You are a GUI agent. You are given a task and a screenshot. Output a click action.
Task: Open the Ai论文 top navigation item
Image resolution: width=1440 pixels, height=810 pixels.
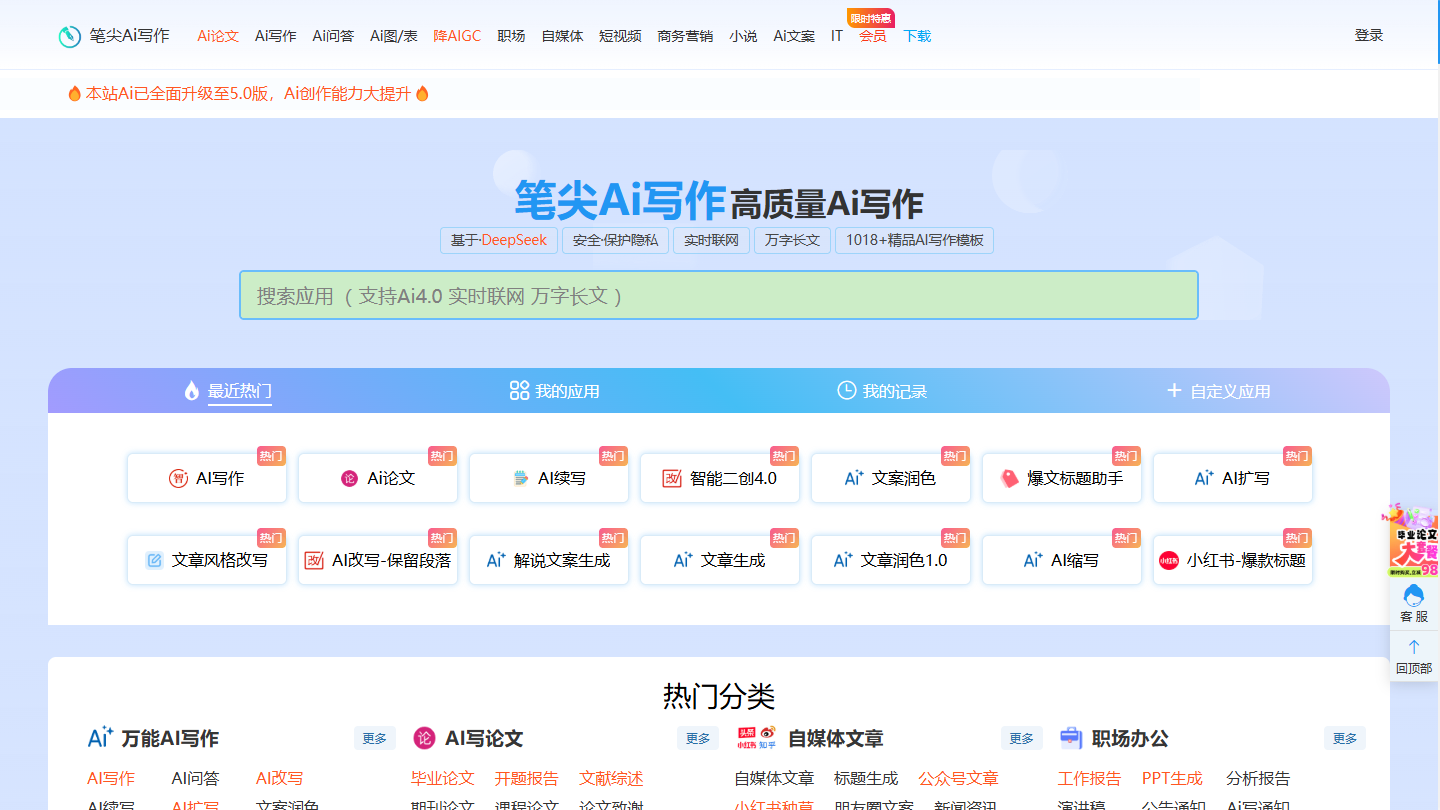218,36
